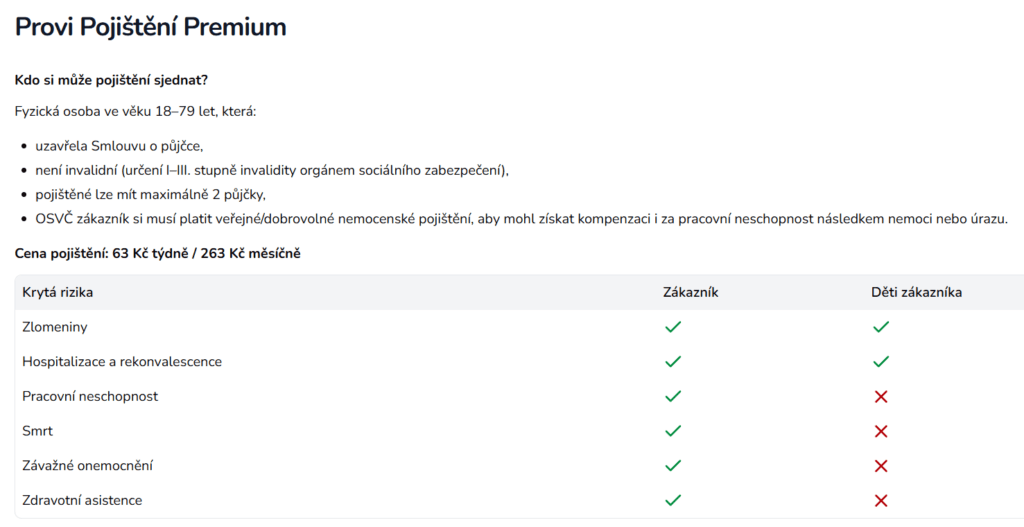Click the Zlomeniny row label
This screenshot has height=527, width=1024.
[56, 327]
